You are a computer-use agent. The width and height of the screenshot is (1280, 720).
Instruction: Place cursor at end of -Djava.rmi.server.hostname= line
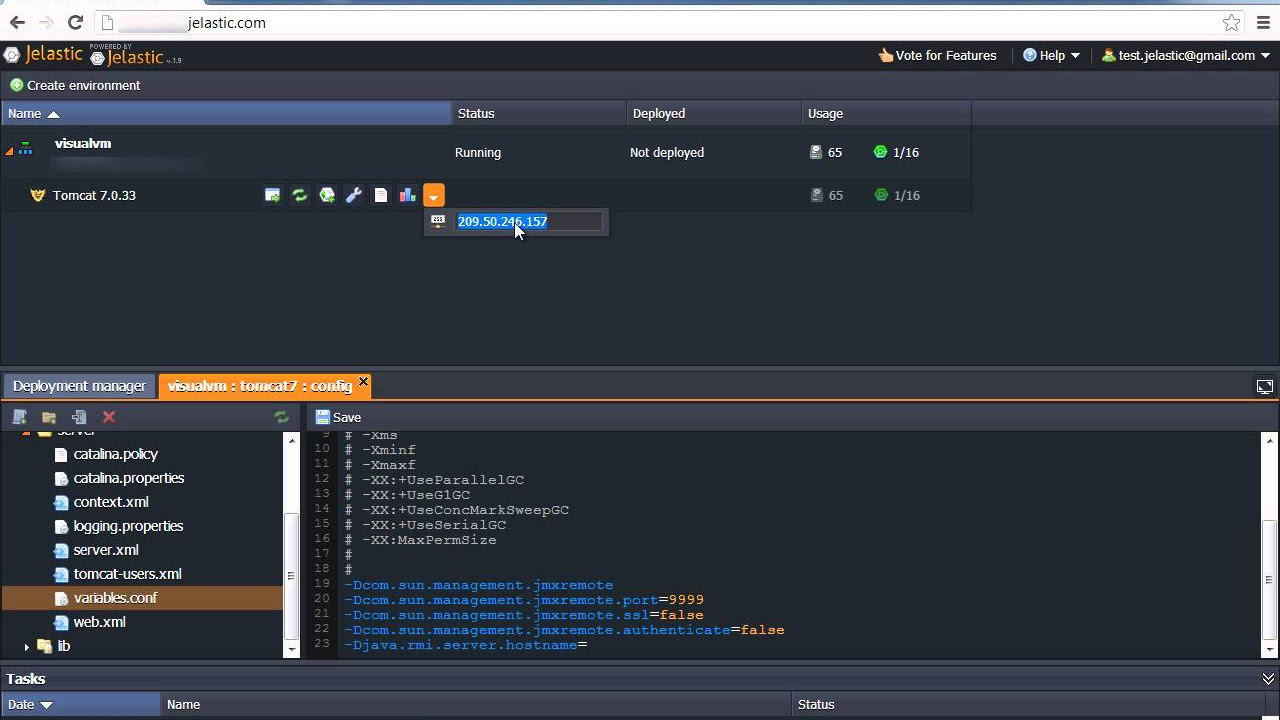pyautogui.click(x=589, y=645)
